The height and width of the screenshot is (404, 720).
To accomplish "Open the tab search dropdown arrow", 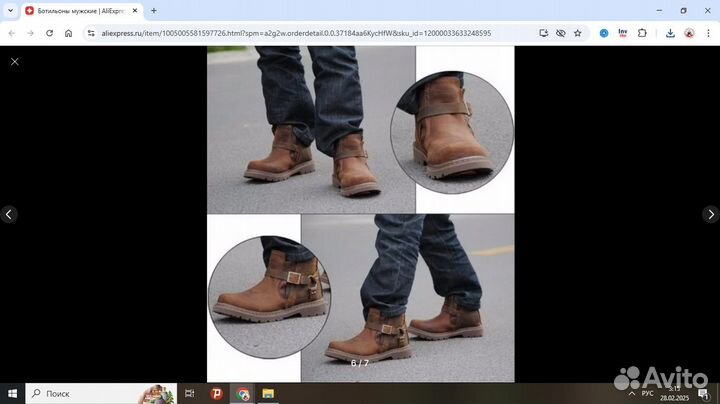I will 10,11.
